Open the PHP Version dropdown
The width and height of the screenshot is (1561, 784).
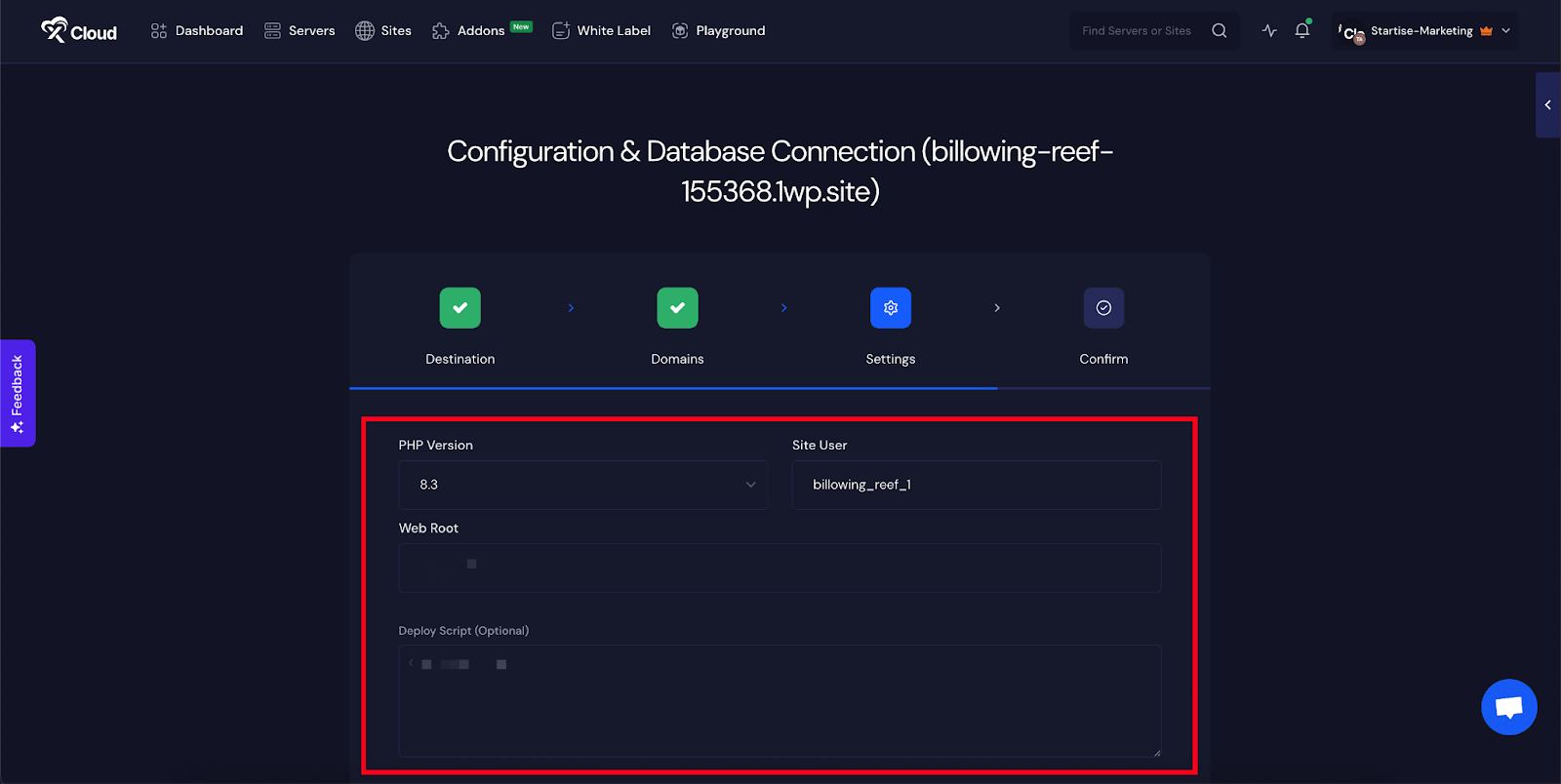pos(582,485)
